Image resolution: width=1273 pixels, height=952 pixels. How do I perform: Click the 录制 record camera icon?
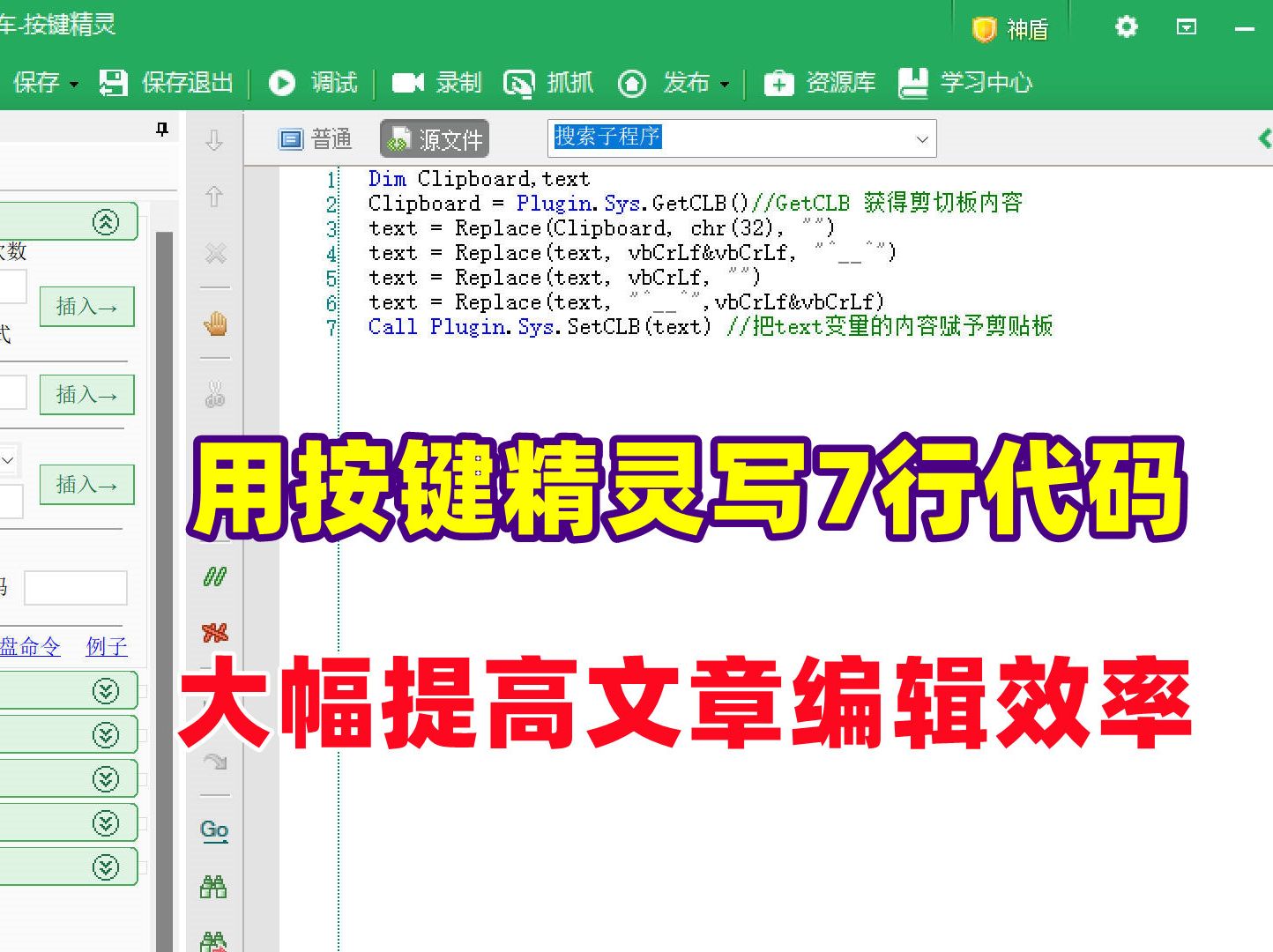[407, 83]
